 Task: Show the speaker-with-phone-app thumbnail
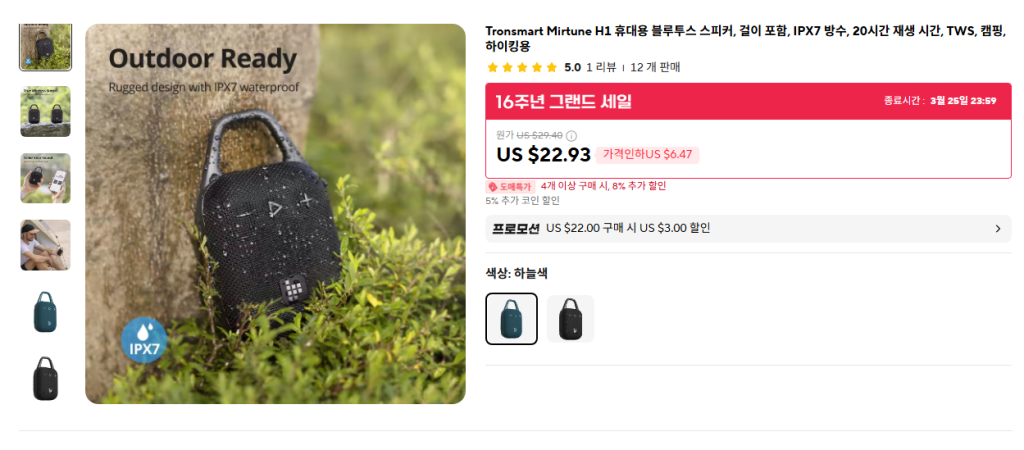(45, 178)
